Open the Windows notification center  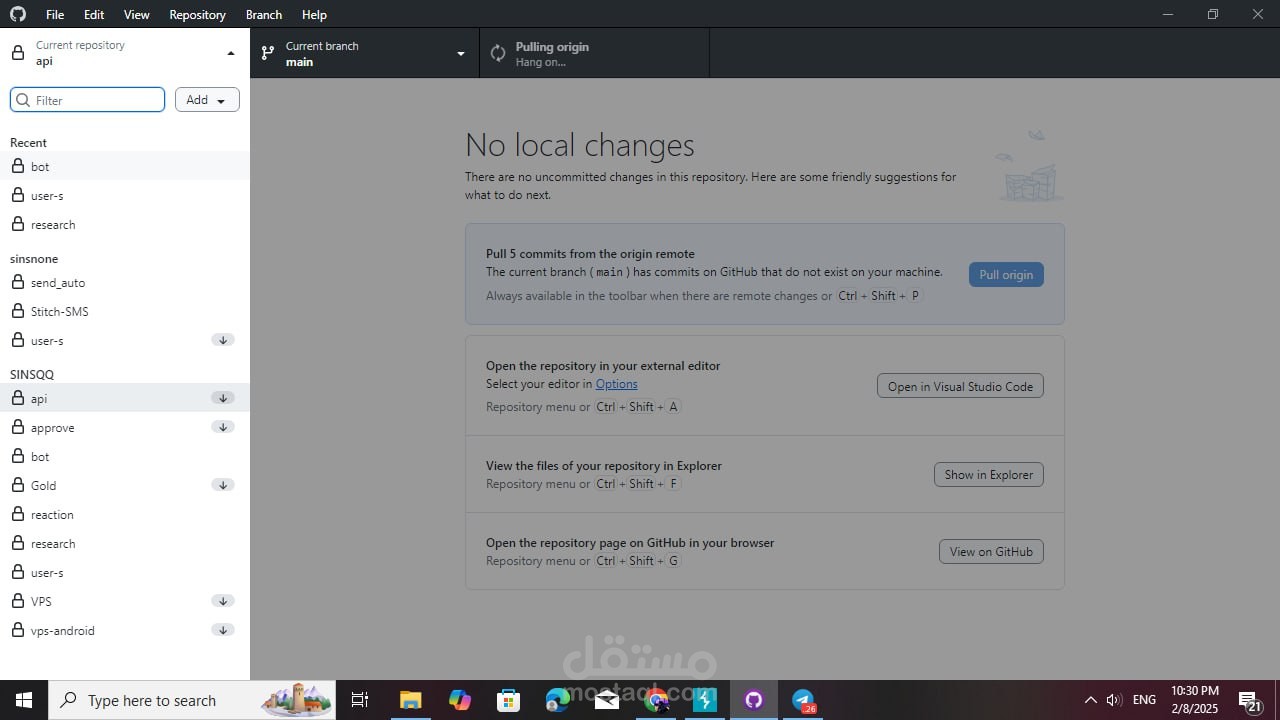(1250, 701)
